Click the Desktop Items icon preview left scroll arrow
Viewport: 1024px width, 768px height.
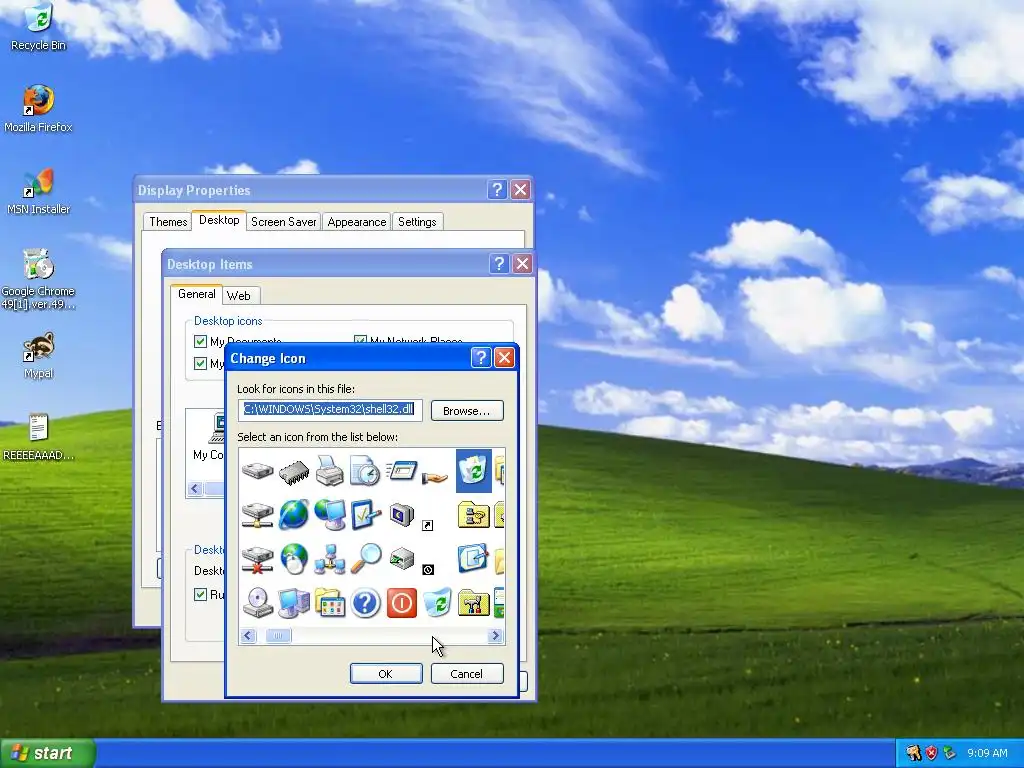click(x=195, y=488)
